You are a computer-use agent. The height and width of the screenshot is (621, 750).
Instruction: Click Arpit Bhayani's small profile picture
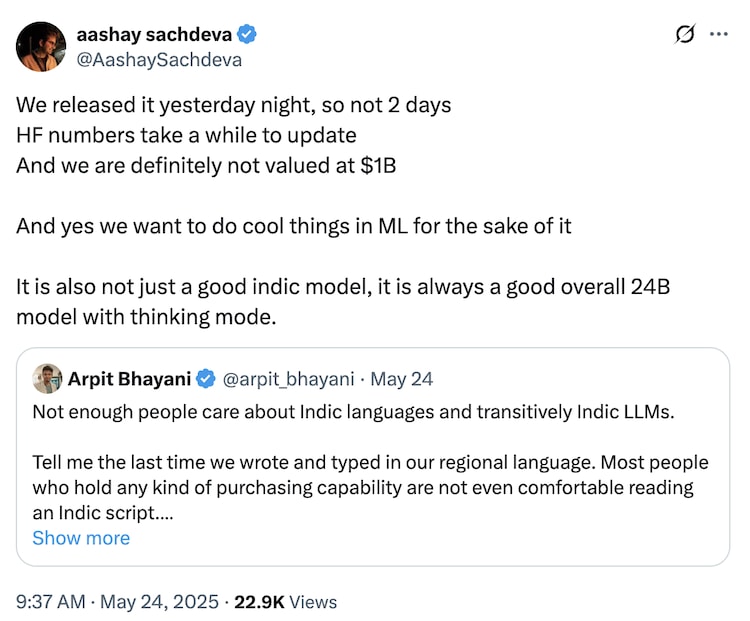(47, 379)
